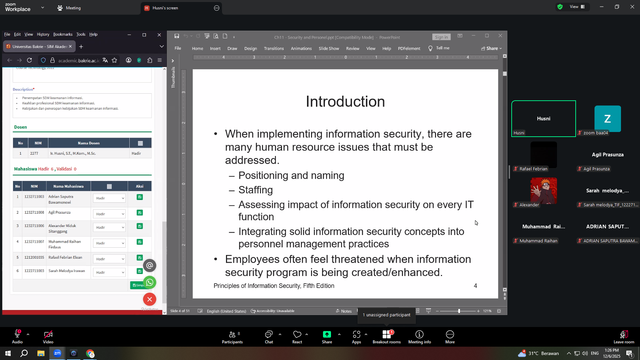Open the browser extensions icon

click(149, 60)
